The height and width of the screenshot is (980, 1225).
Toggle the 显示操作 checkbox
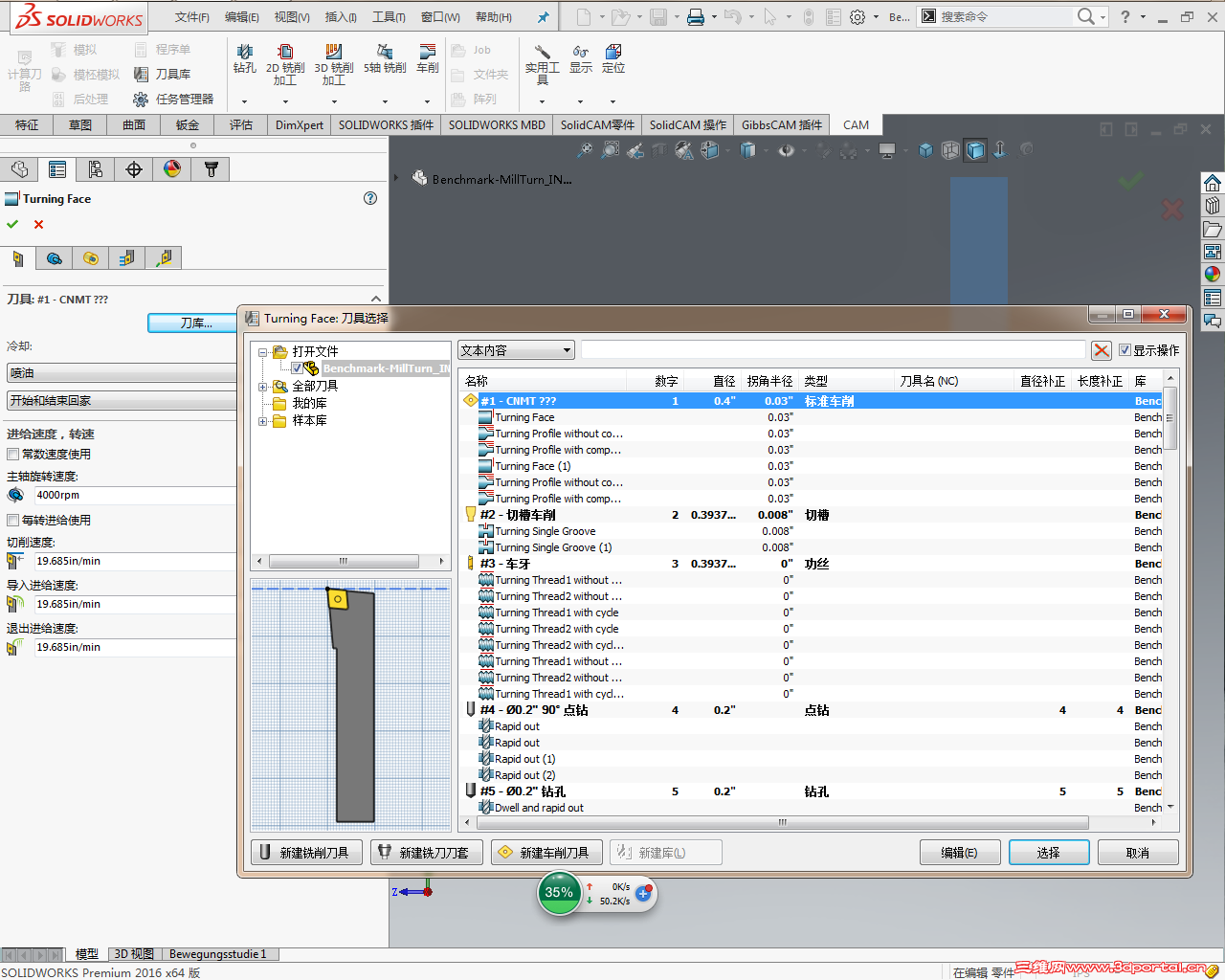click(1125, 350)
